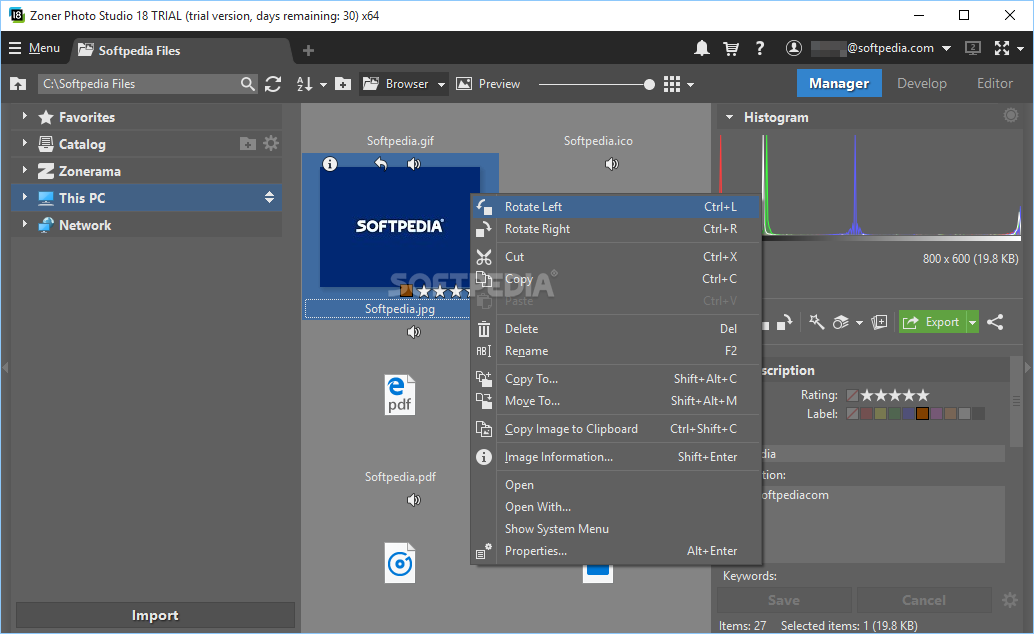
Task: Add a new tab with the plus icon
Action: point(308,50)
